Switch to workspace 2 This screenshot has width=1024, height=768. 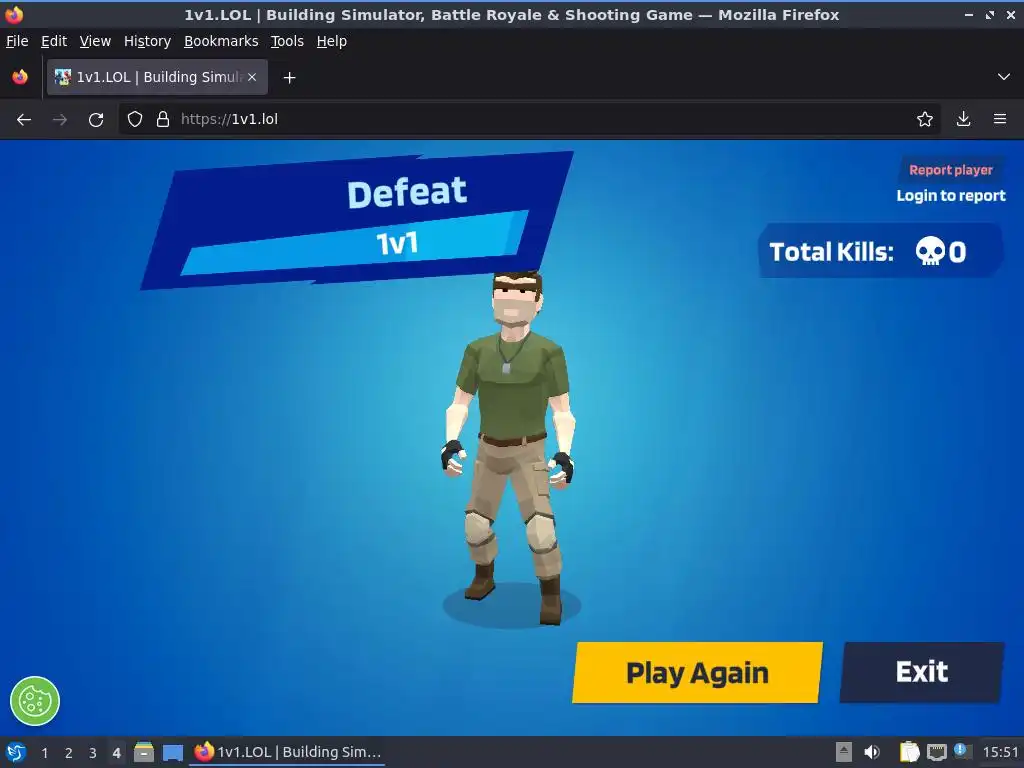[69, 753]
